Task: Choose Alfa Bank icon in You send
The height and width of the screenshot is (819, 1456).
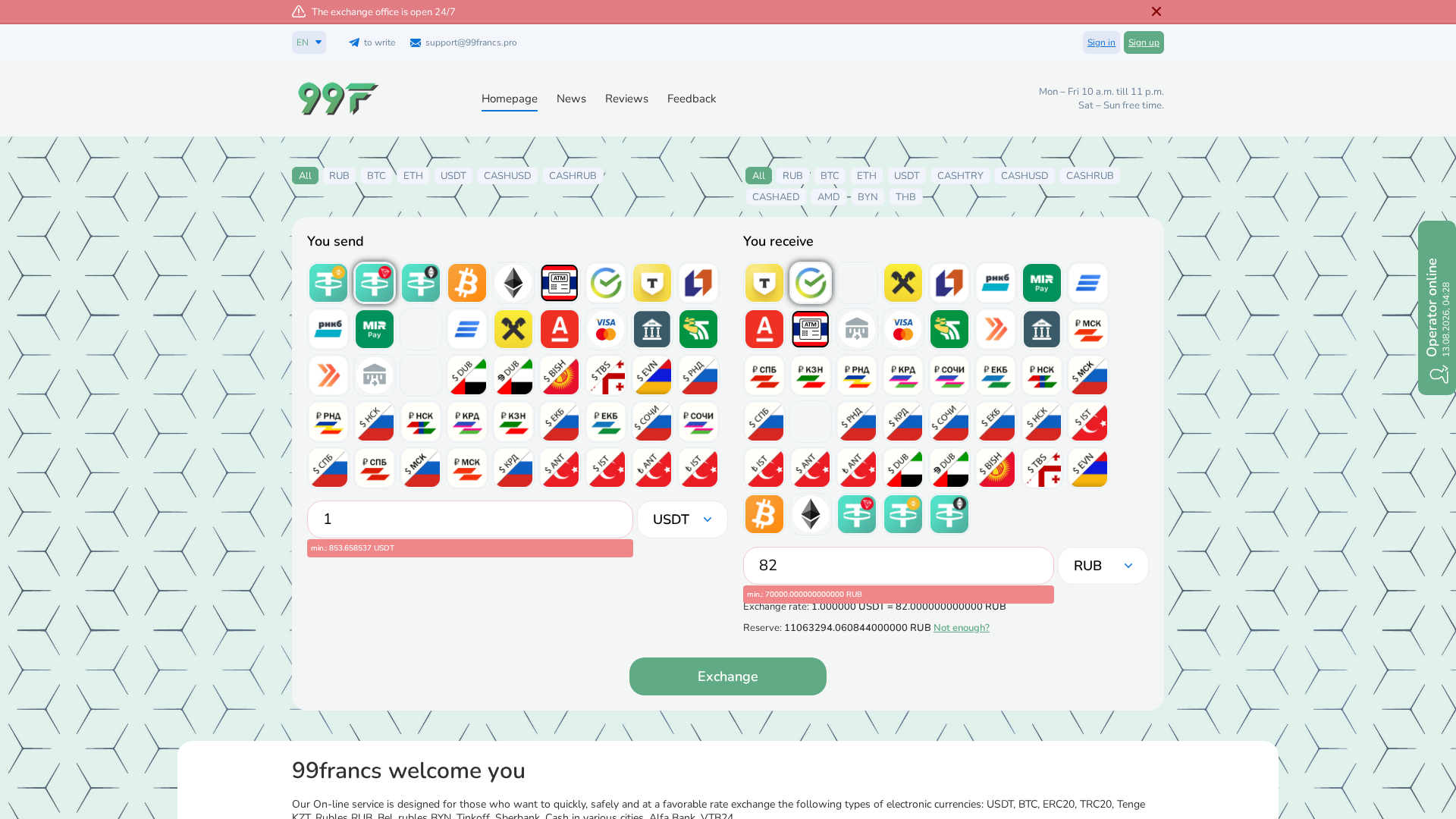Action: 560,329
